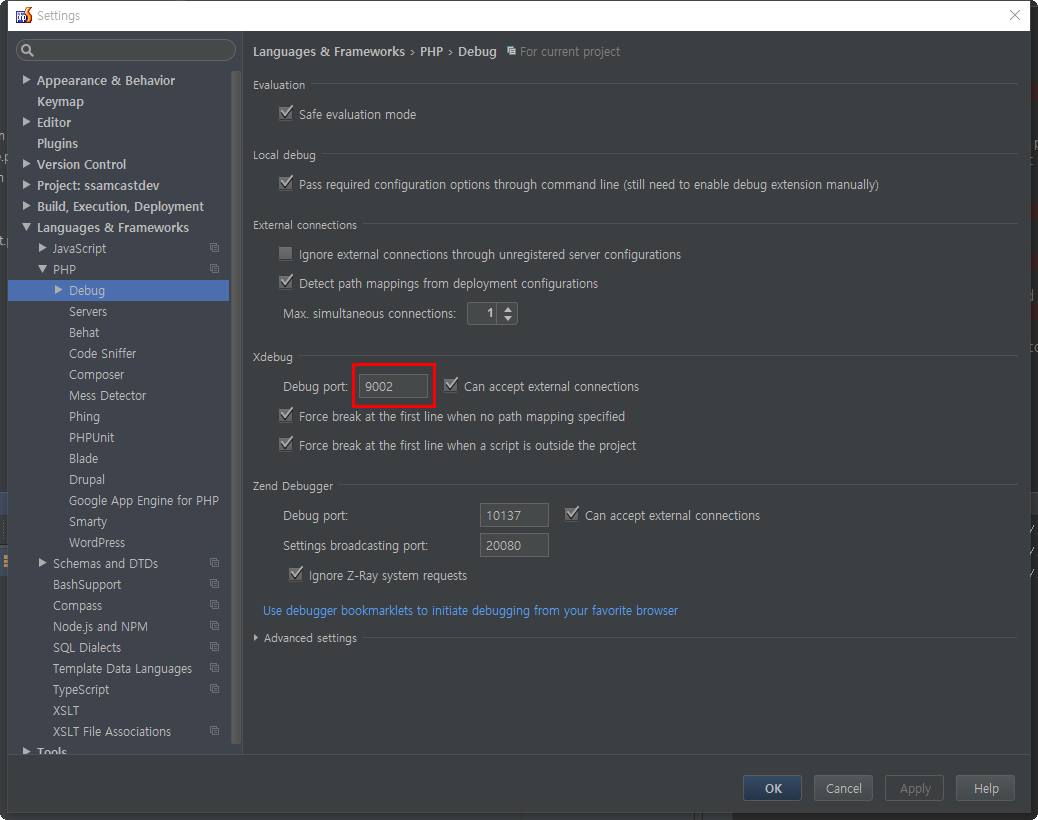Image resolution: width=1038 pixels, height=820 pixels.
Task: Click Cancel button
Action: [843, 788]
